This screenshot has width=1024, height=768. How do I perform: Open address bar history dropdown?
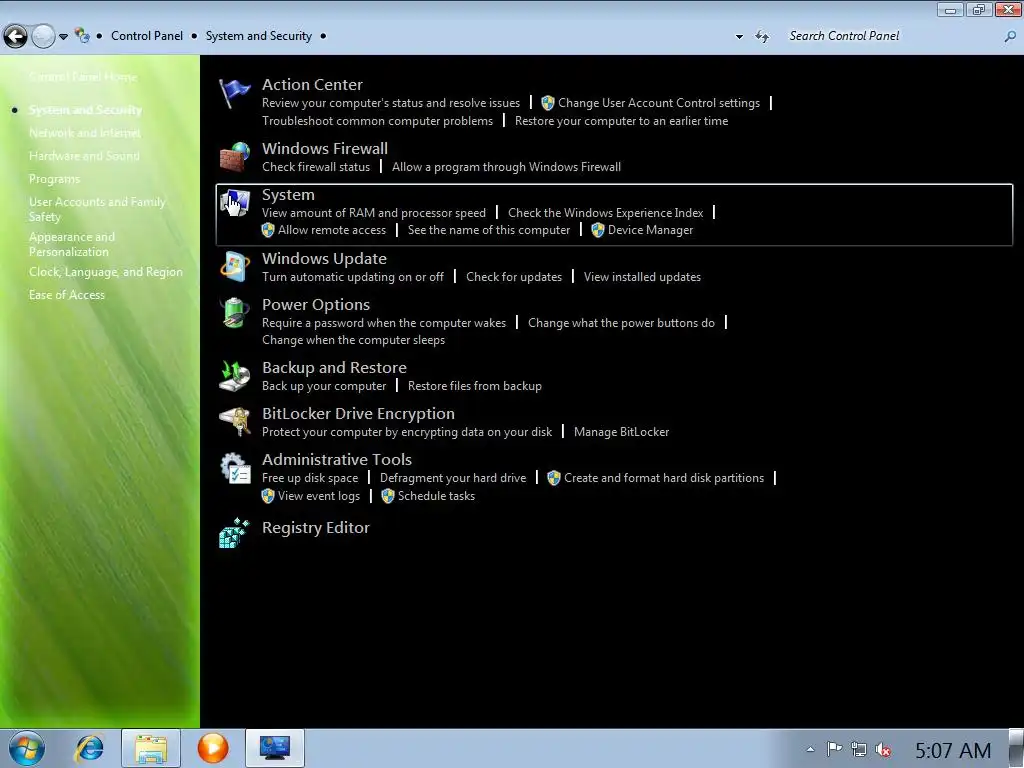click(739, 37)
